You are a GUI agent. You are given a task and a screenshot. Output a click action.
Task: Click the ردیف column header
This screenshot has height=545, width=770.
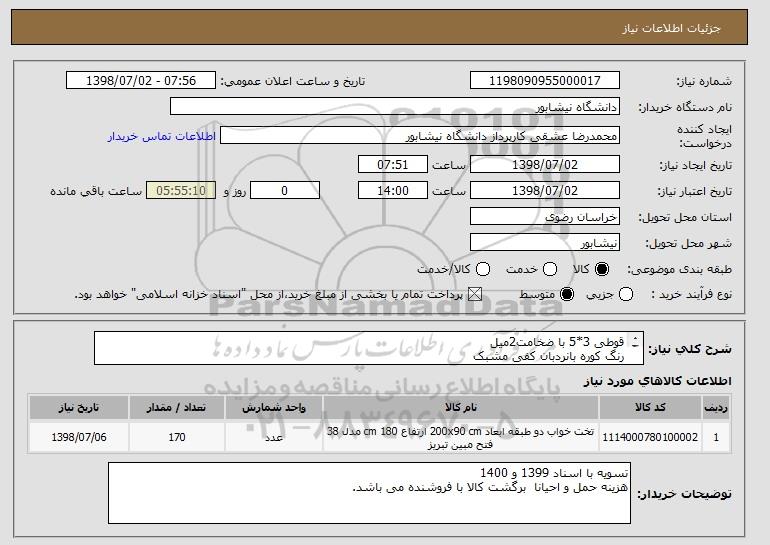coord(716,408)
